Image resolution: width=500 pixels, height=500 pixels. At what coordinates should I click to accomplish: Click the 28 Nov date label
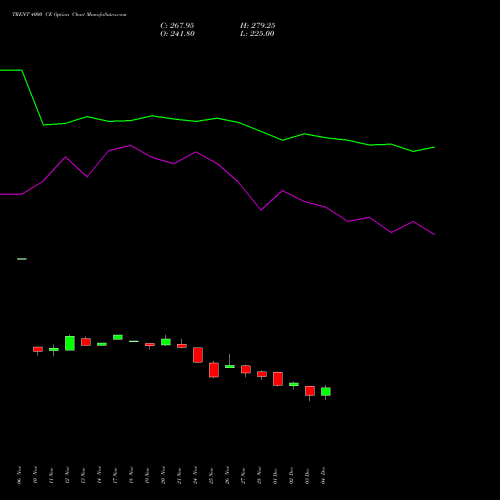[x=259, y=475]
